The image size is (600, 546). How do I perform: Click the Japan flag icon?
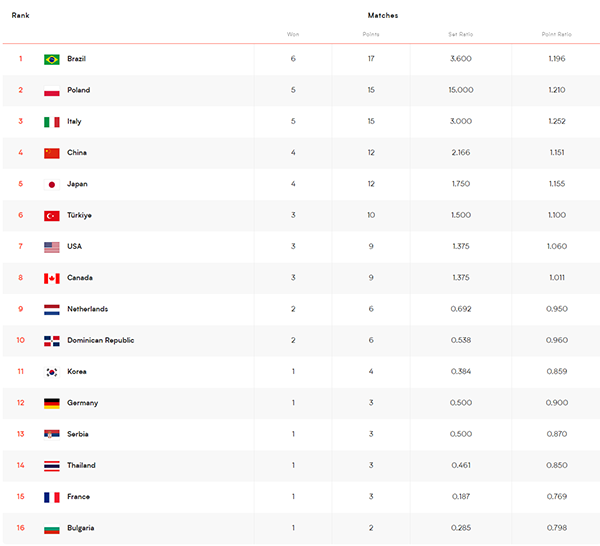[52, 184]
